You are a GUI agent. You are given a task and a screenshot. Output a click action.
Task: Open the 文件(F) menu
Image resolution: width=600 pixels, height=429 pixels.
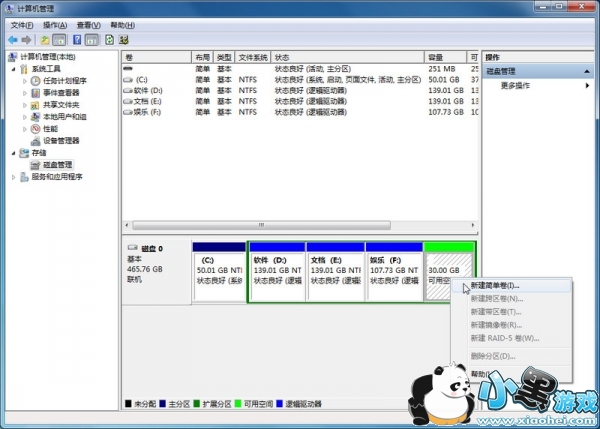click(22, 25)
